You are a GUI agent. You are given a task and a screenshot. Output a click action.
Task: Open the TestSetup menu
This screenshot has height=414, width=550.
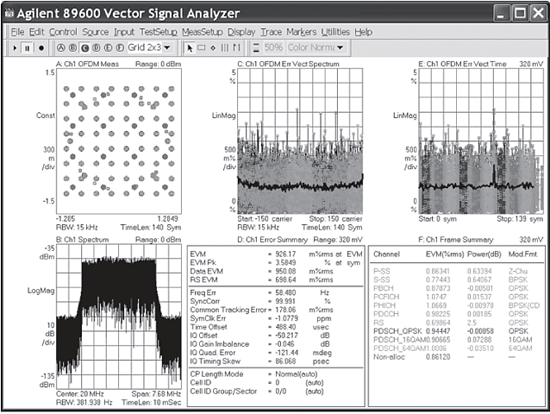click(x=158, y=32)
